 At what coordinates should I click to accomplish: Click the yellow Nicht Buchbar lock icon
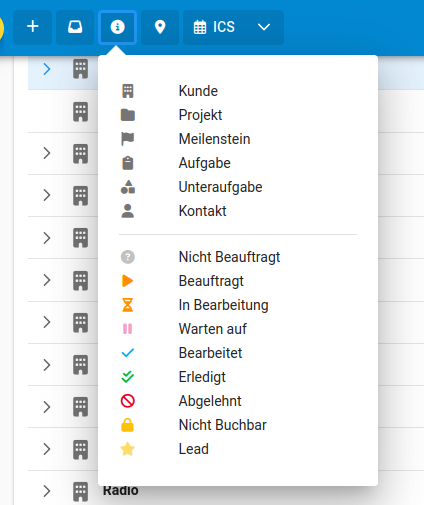128,425
